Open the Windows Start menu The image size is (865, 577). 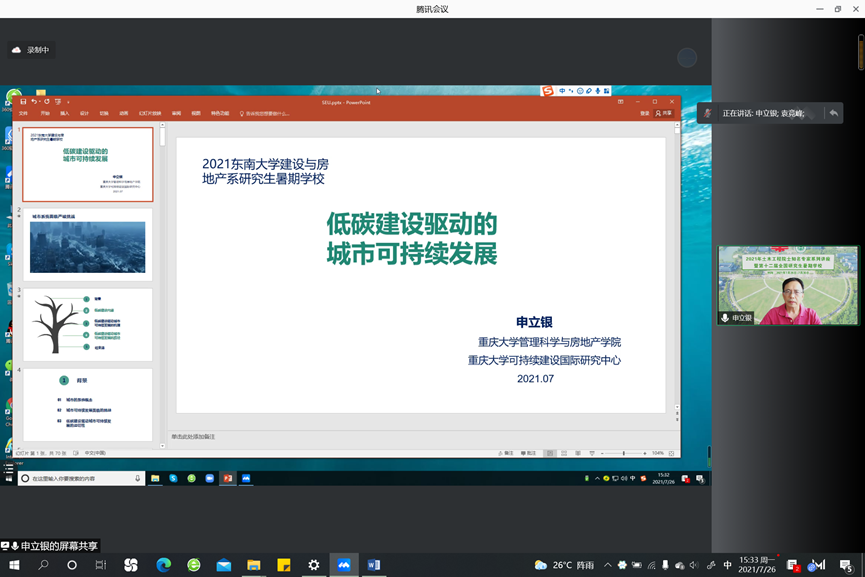coord(14,565)
